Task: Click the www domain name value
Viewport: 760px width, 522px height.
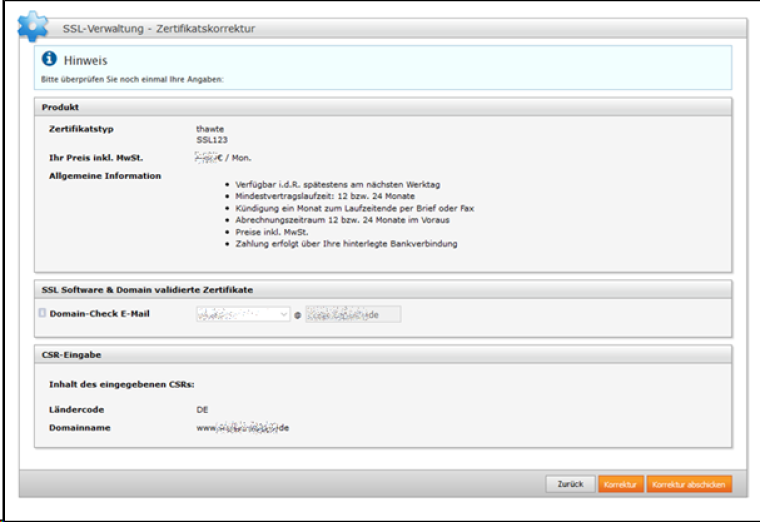Action: coord(242,428)
